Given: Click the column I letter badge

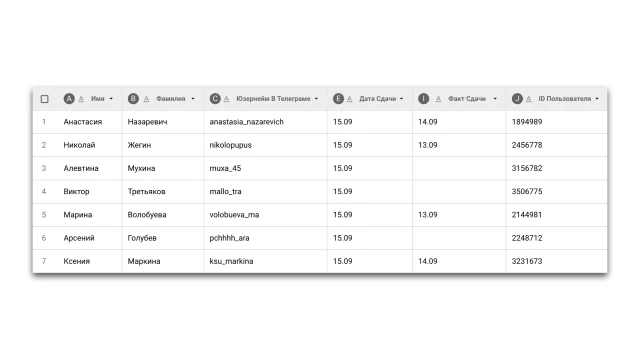Looking at the screenshot, I should [424, 99].
